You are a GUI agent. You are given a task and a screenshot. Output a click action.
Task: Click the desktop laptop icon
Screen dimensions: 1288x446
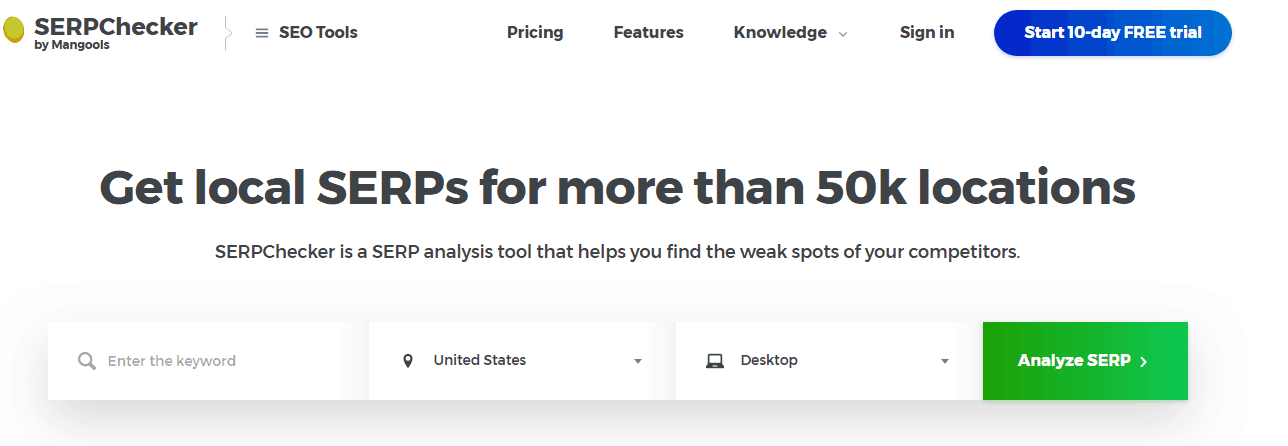coord(715,361)
